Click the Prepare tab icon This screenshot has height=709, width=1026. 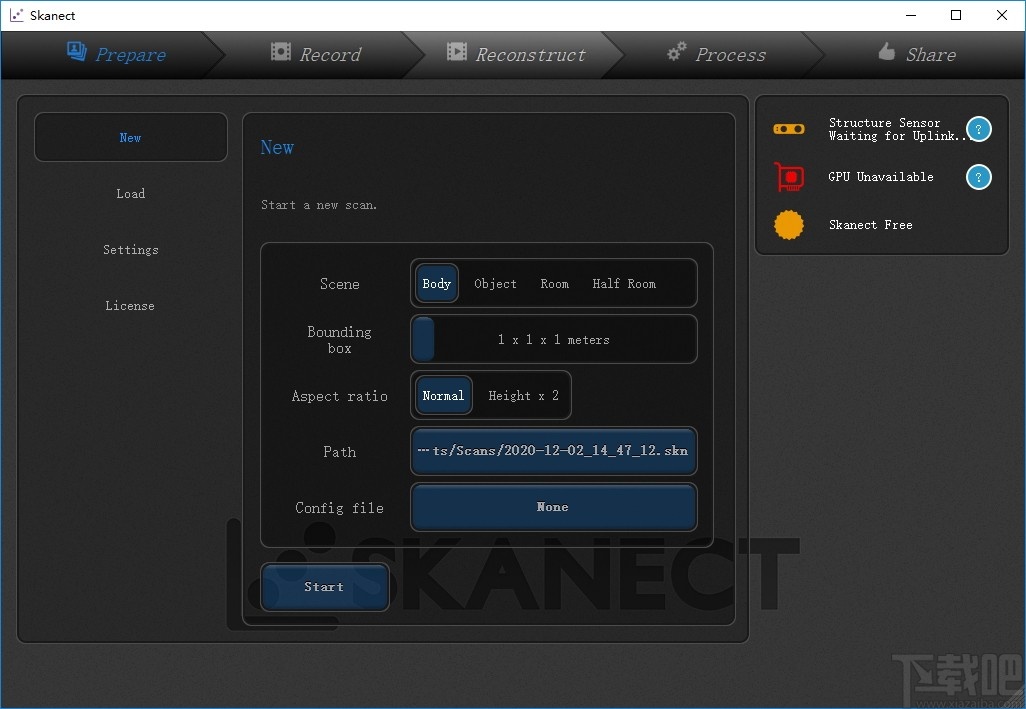[x=76, y=52]
